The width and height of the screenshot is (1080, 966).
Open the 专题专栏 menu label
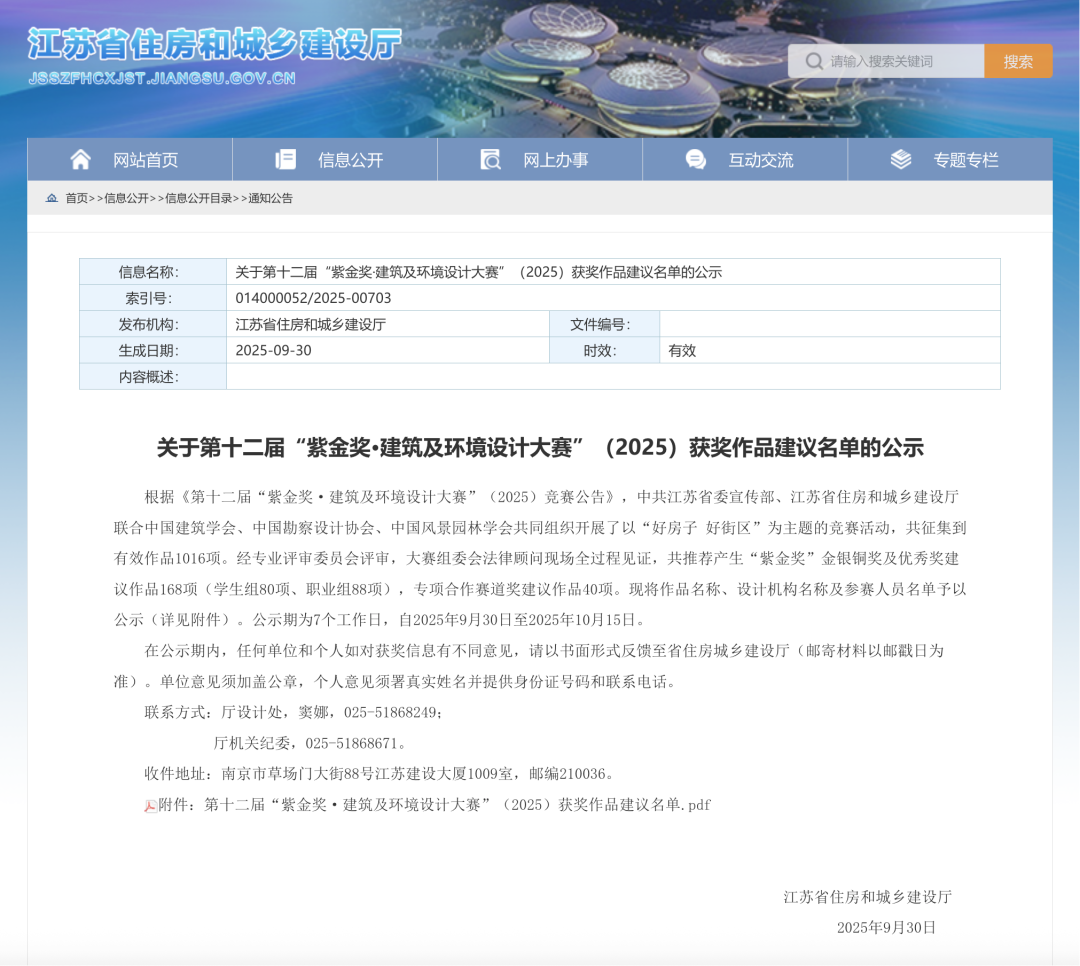965,160
